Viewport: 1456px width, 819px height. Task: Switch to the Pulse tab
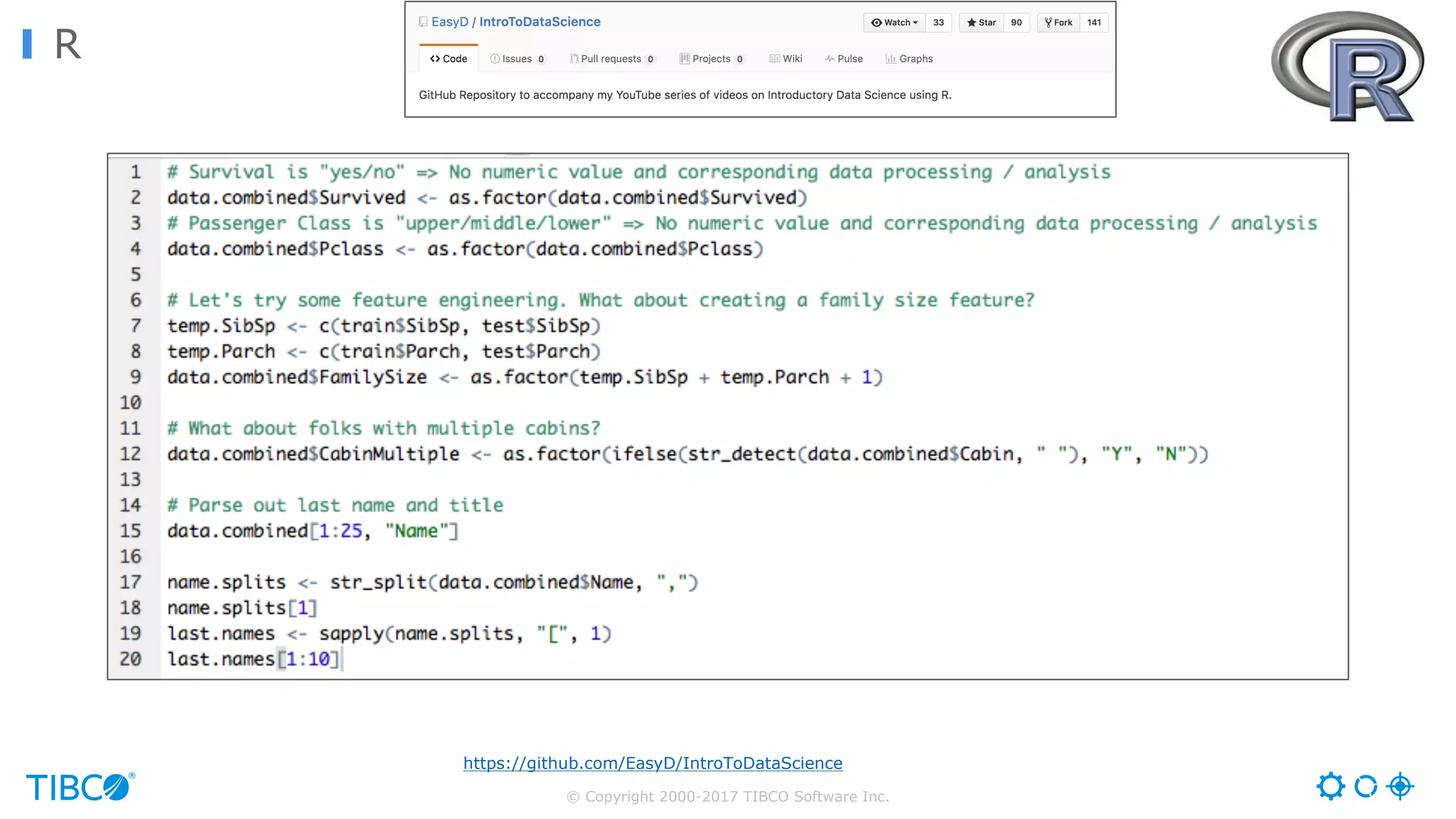(844, 59)
